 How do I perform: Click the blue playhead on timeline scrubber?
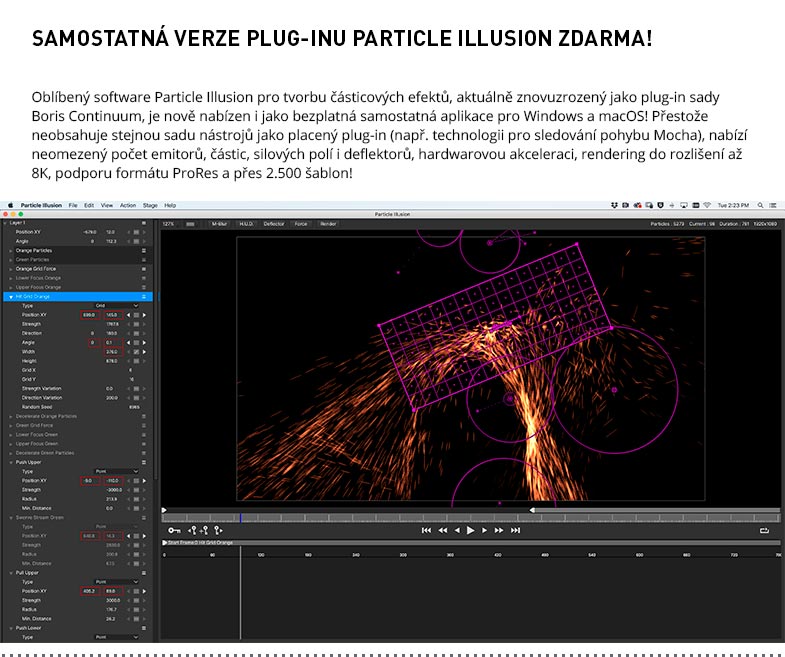click(240, 517)
